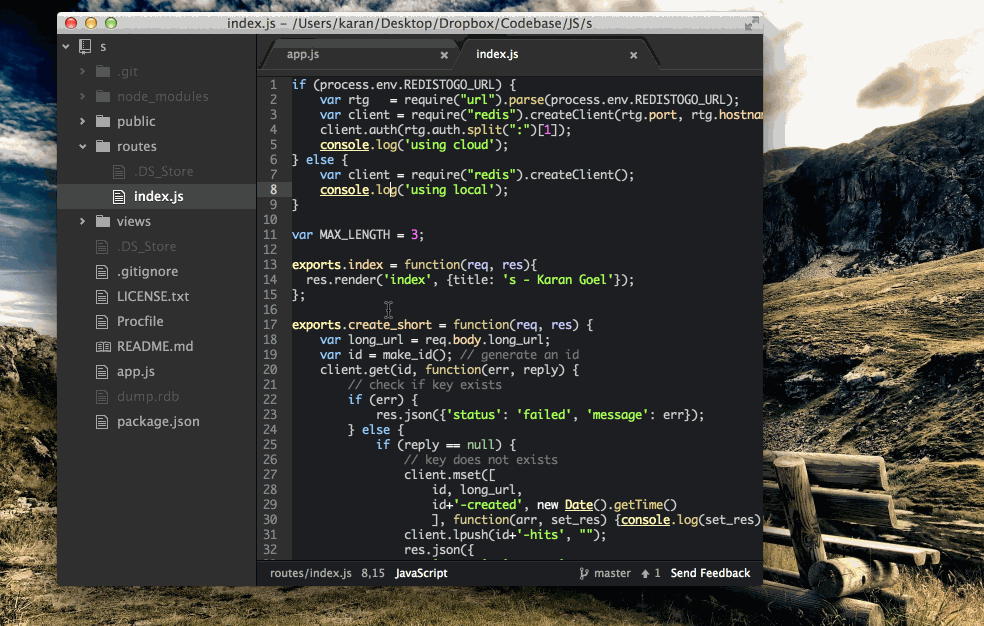Expand the views folder
This screenshot has height=626, width=984.
[x=82, y=222]
